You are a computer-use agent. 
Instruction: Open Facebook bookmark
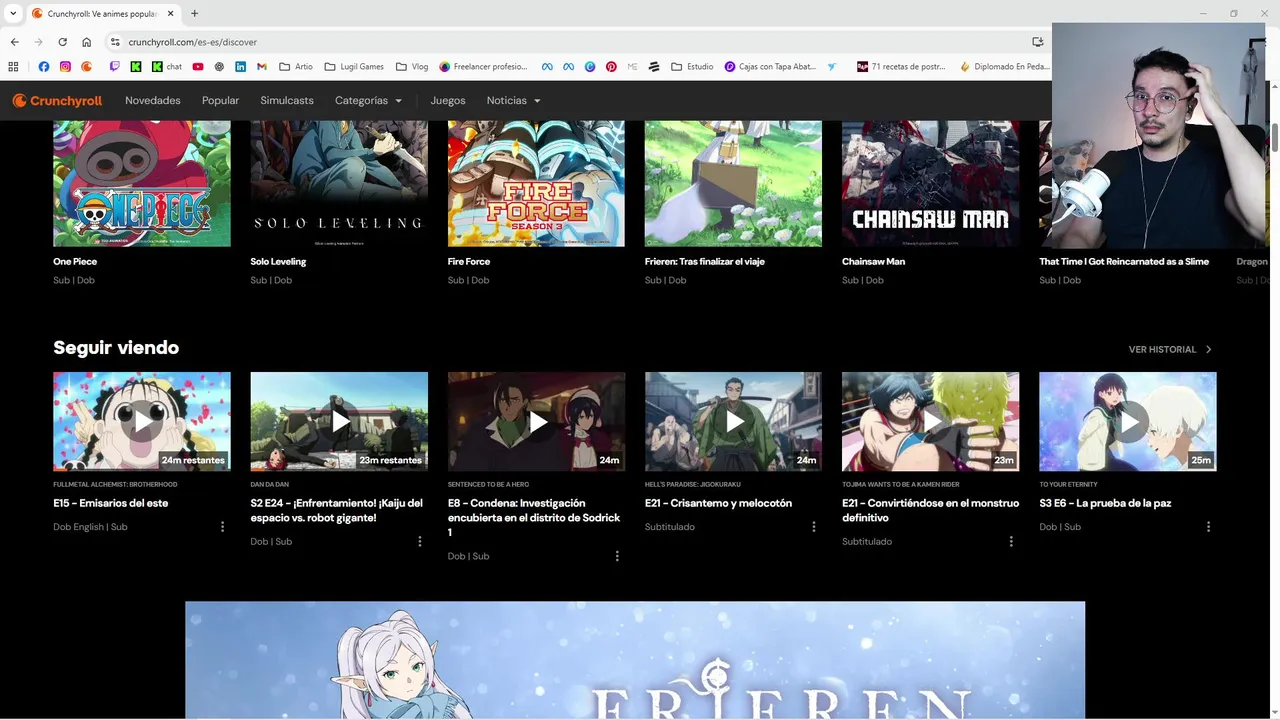coord(43,67)
